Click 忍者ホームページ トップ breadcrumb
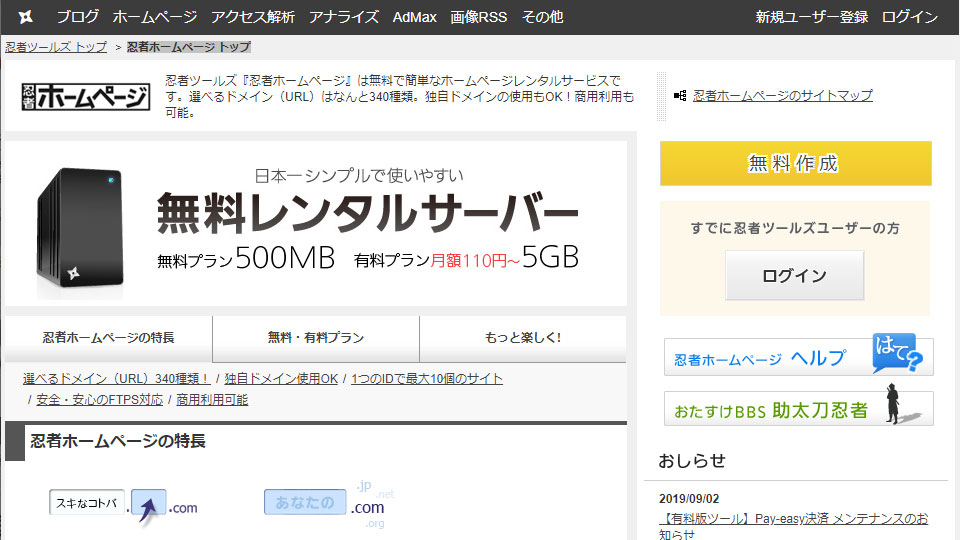 point(189,47)
